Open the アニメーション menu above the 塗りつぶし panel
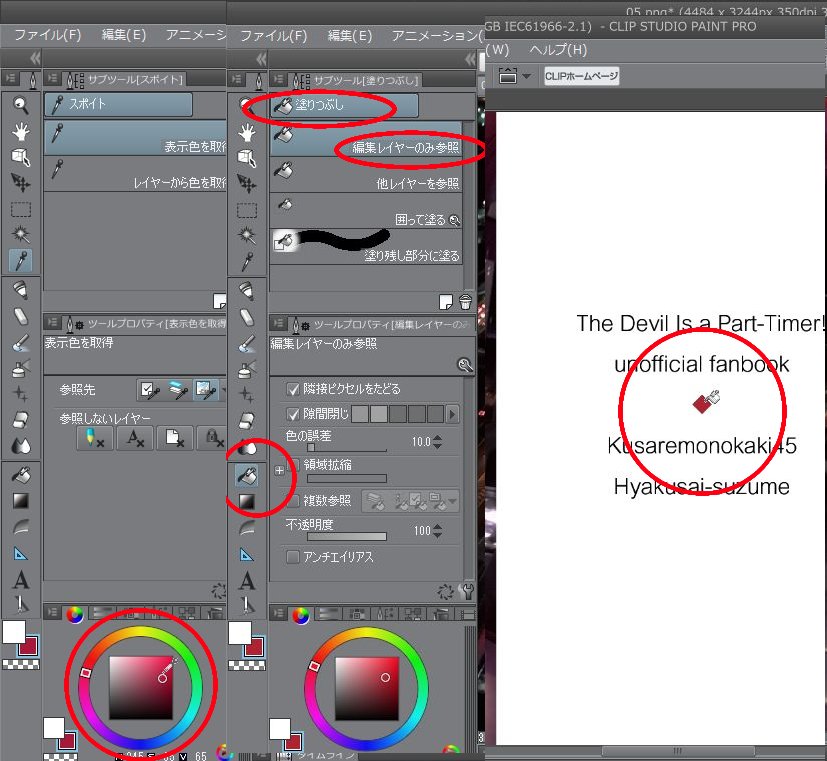This screenshot has height=761, width=827. pos(437,36)
